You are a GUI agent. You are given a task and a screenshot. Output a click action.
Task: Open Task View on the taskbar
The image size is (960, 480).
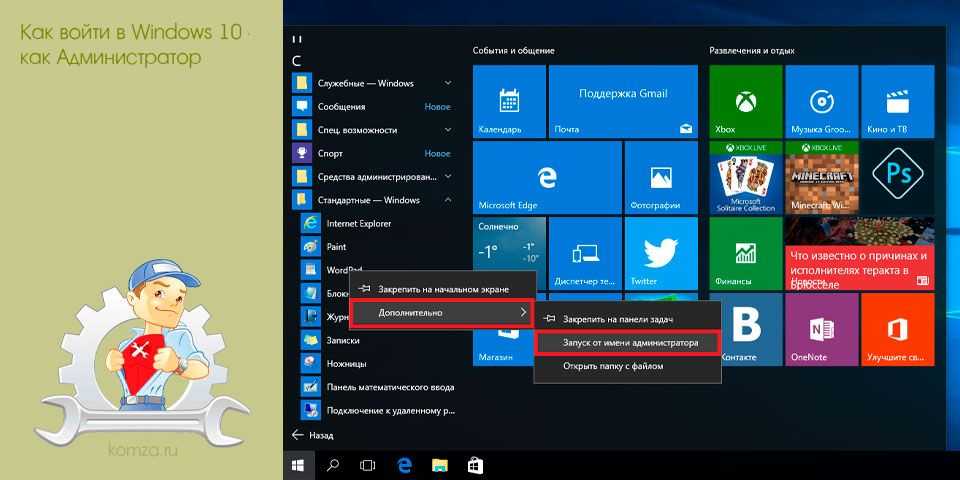pos(367,465)
